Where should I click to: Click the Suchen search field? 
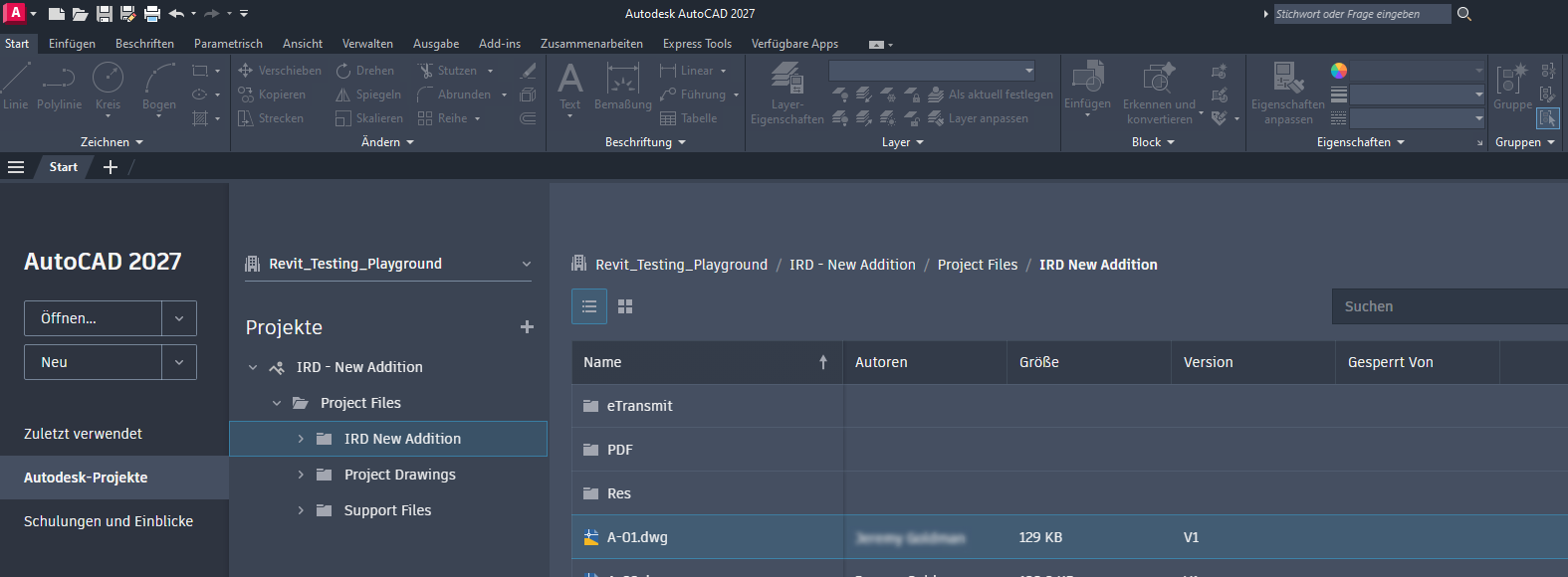[x=1450, y=306]
